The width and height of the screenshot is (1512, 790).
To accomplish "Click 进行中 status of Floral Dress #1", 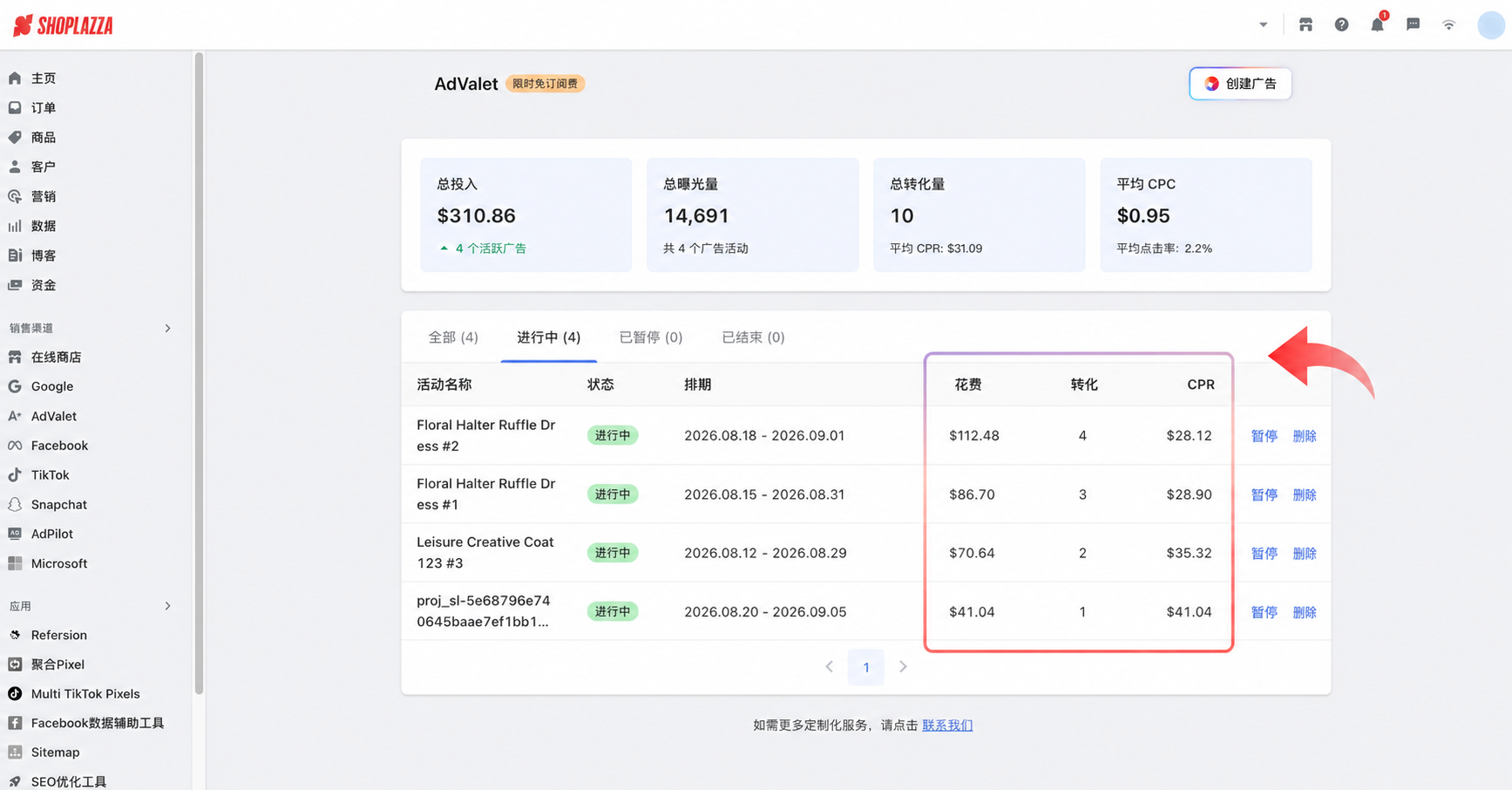I will (x=613, y=494).
